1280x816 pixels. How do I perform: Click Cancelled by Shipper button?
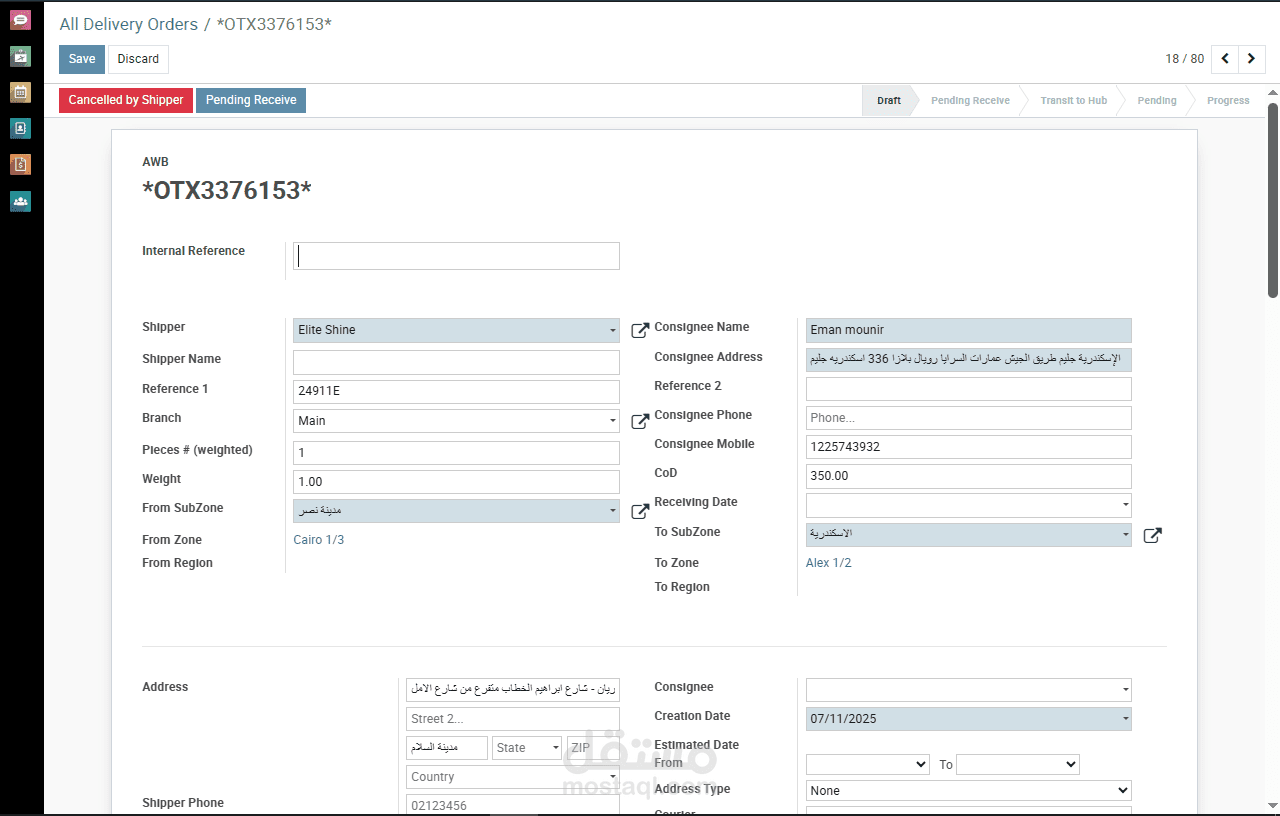click(x=126, y=100)
